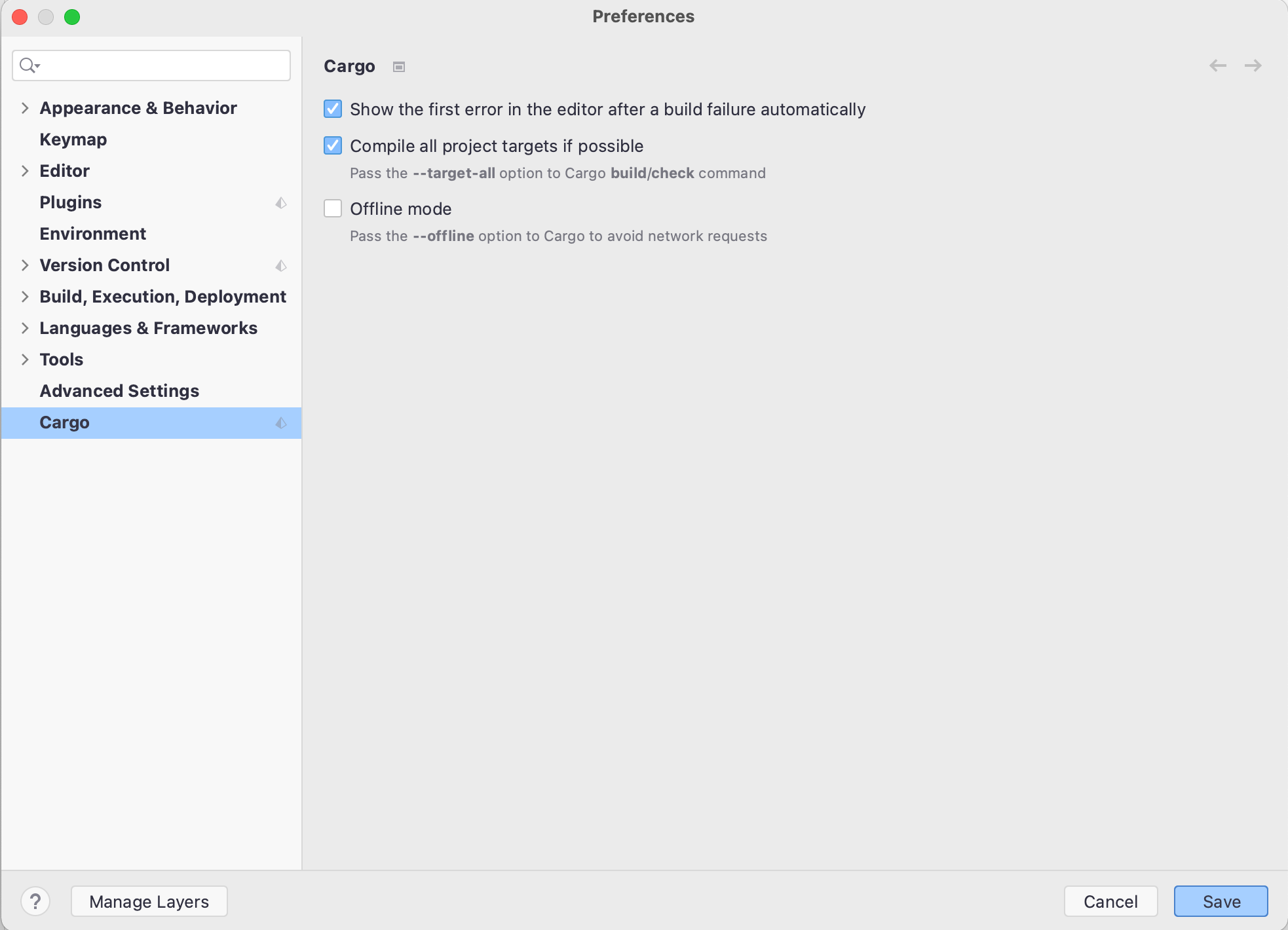Select the Keymap settings entry

click(x=73, y=139)
